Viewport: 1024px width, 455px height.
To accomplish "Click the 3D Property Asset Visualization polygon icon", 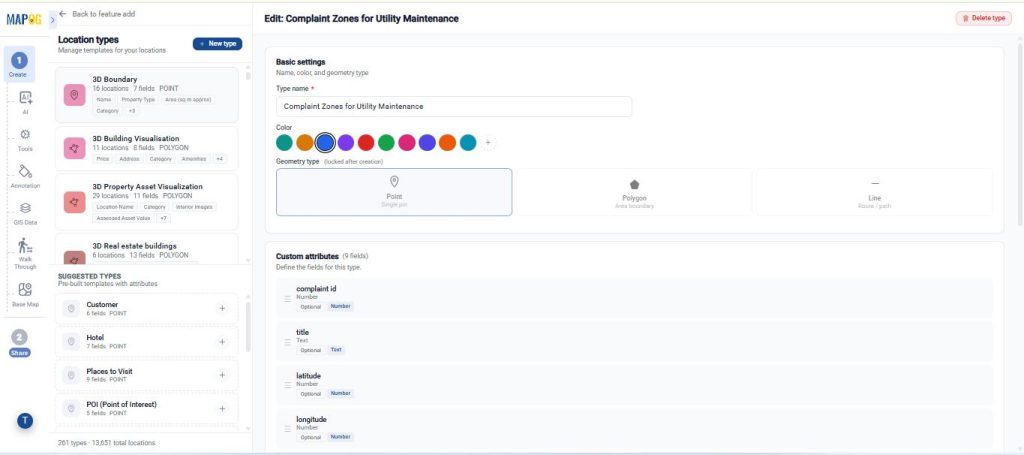I will [x=74, y=202].
